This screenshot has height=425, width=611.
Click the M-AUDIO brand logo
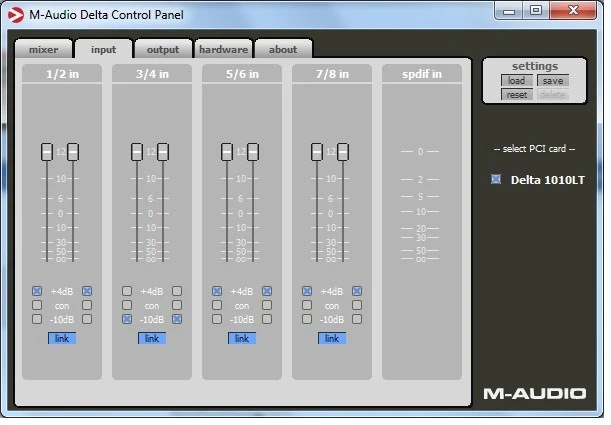click(534, 394)
